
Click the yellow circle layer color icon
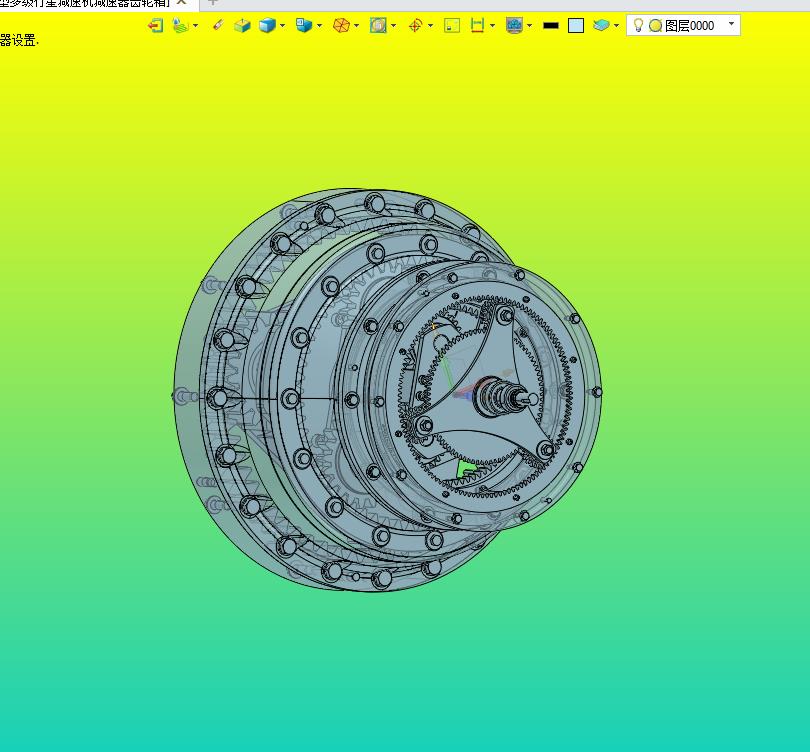(656, 25)
